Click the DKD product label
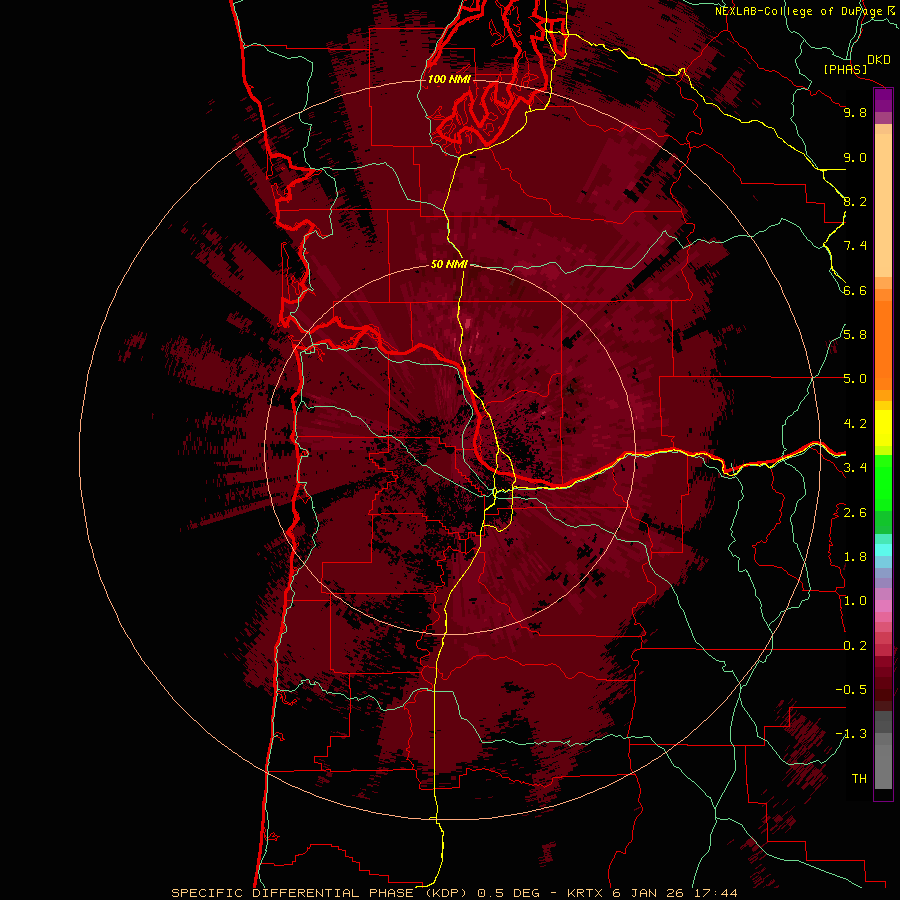The width and height of the screenshot is (900, 900). pyautogui.click(x=879, y=60)
